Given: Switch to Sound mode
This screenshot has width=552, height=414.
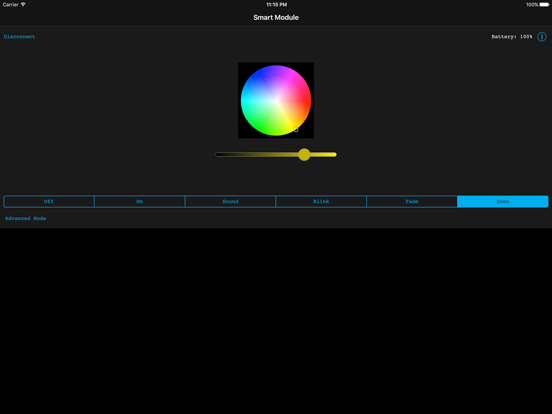Looking at the screenshot, I should [x=230, y=201].
